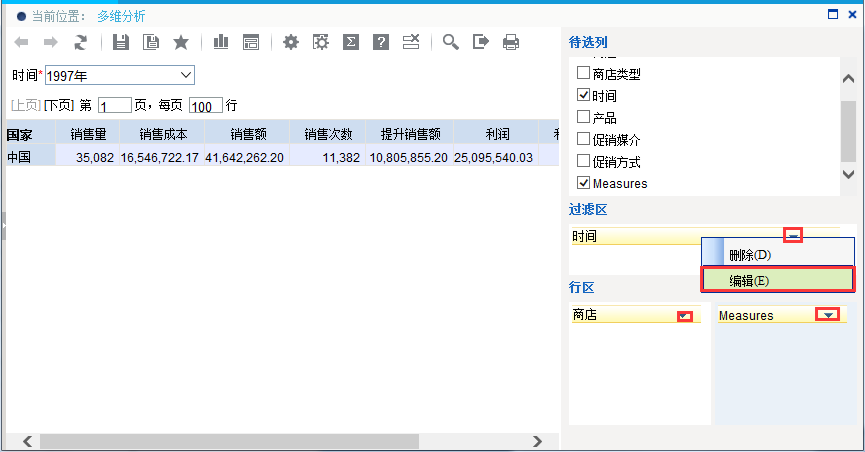Click the row remove X icon

coord(411,42)
